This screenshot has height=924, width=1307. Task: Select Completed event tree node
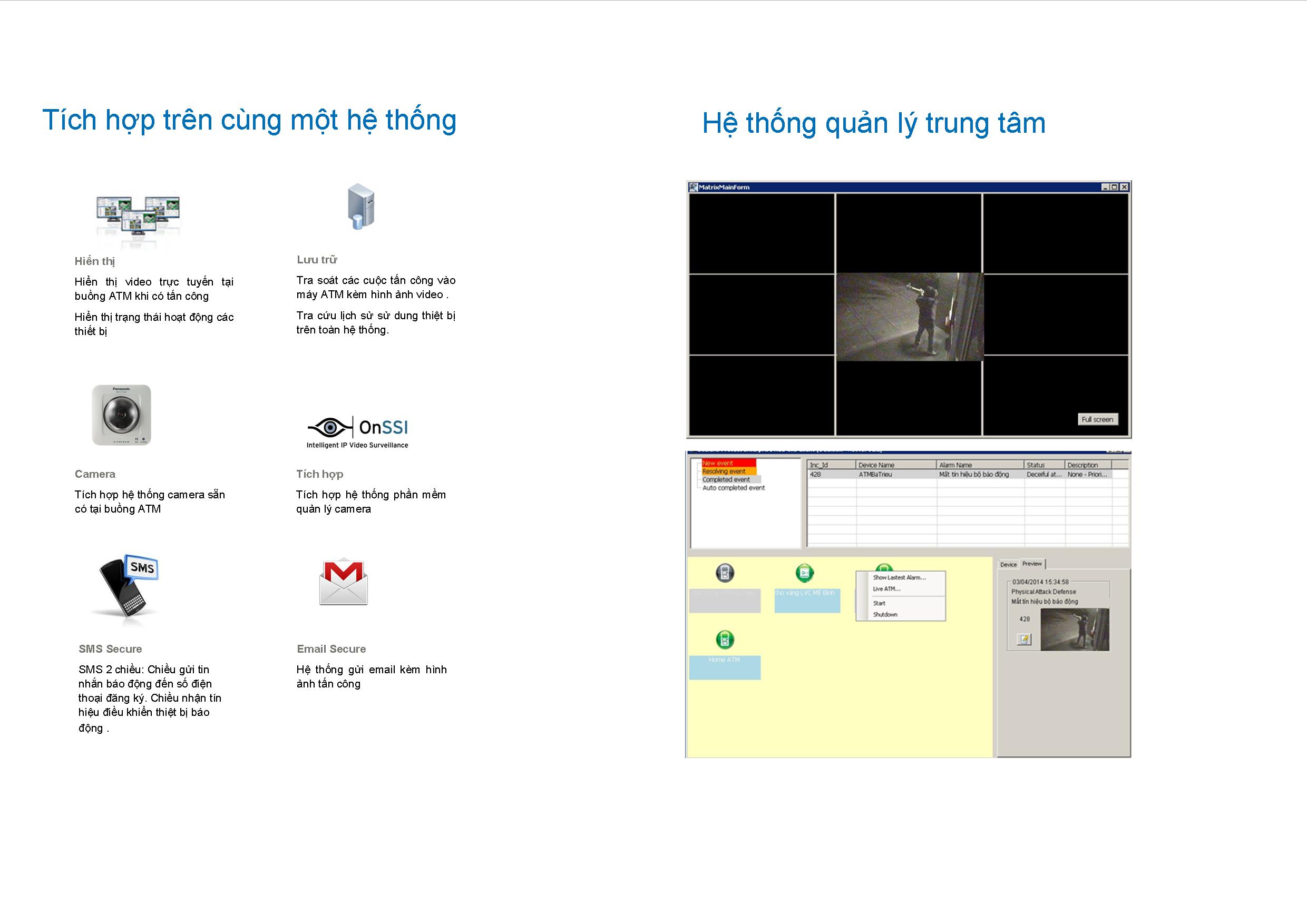point(730,479)
